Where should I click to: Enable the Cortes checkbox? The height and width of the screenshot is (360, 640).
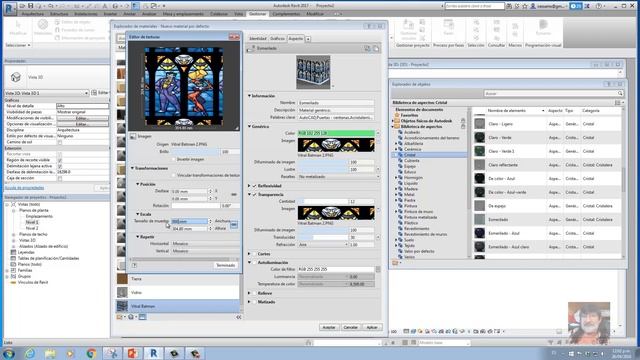(x=255, y=254)
